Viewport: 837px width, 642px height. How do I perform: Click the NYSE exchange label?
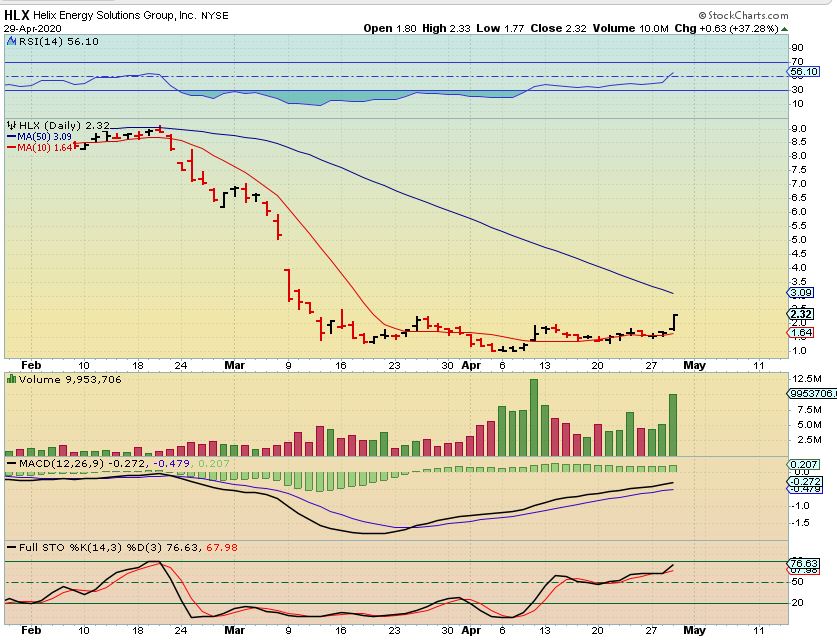[215, 16]
